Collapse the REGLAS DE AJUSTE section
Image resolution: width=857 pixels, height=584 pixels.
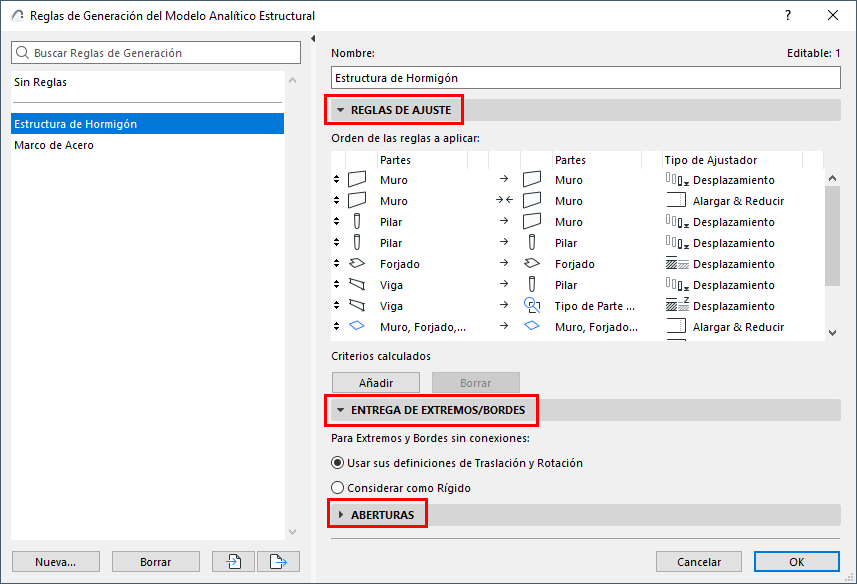click(x=340, y=110)
